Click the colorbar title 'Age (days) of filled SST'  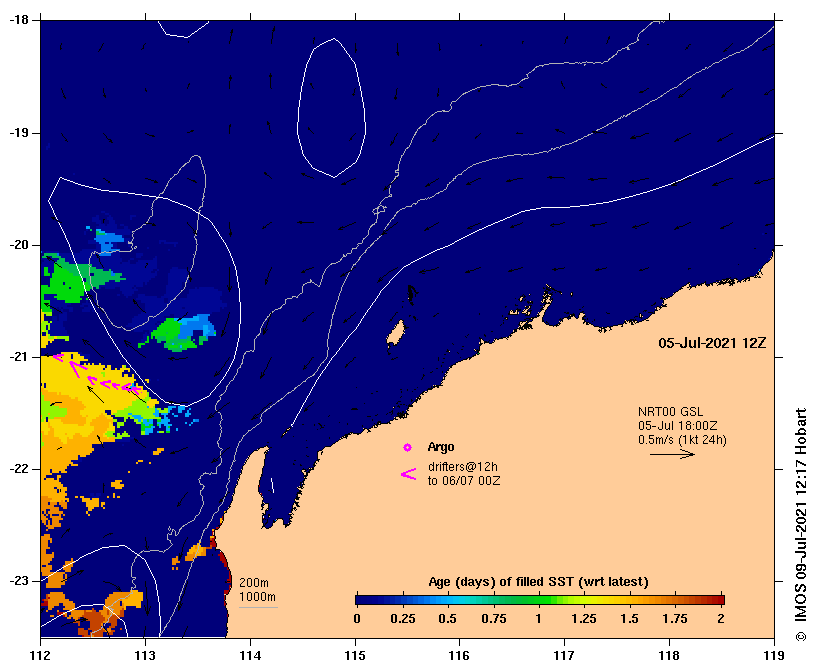point(538,582)
